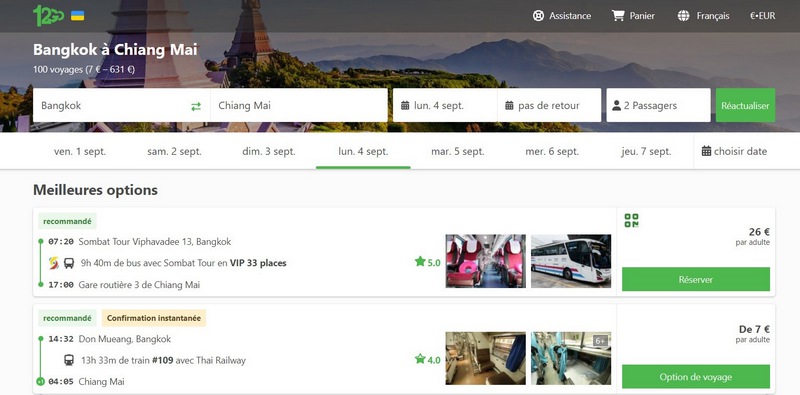800x395 pixels.
Task: Click the Confirmation instantanée badge
Action: pos(154,318)
